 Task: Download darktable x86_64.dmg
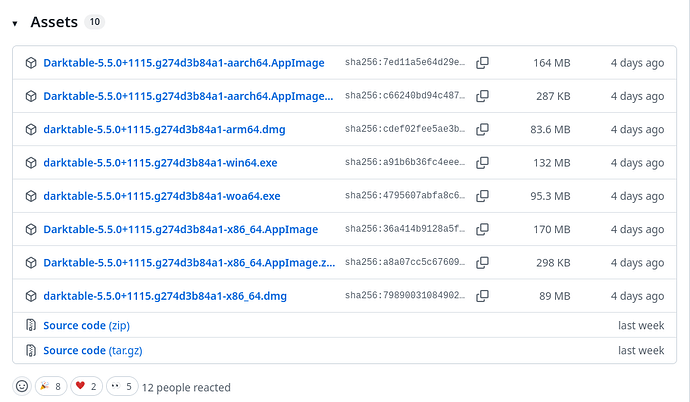(x=165, y=296)
